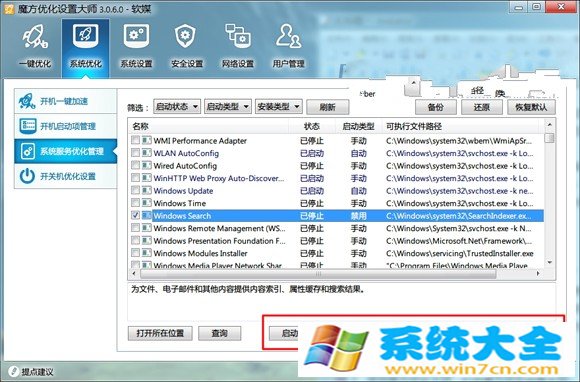
Task: Click service icon beside WLAN AutoConfig
Action: click(146, 153)
